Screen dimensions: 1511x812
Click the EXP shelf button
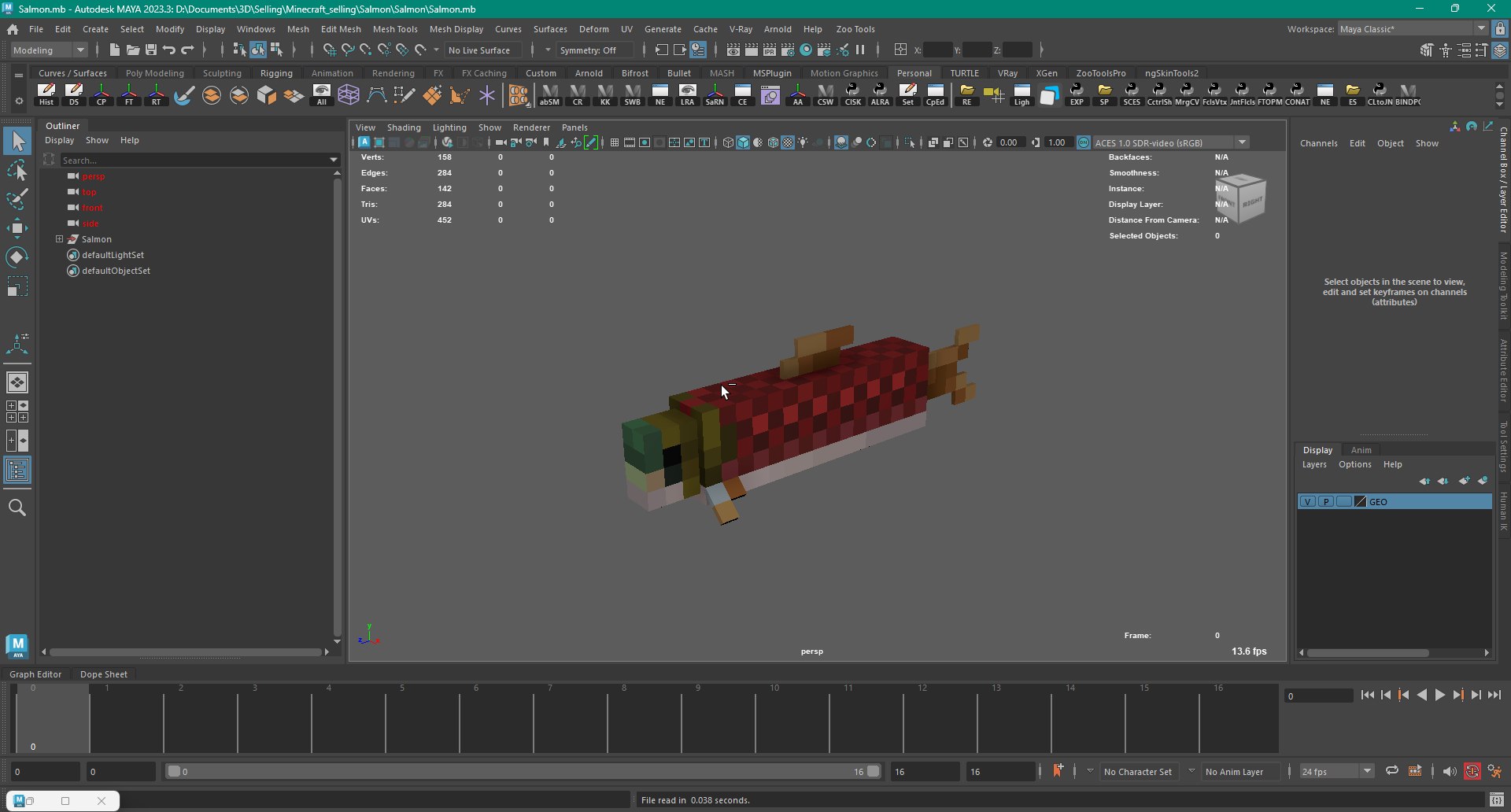click(1077, 95)
